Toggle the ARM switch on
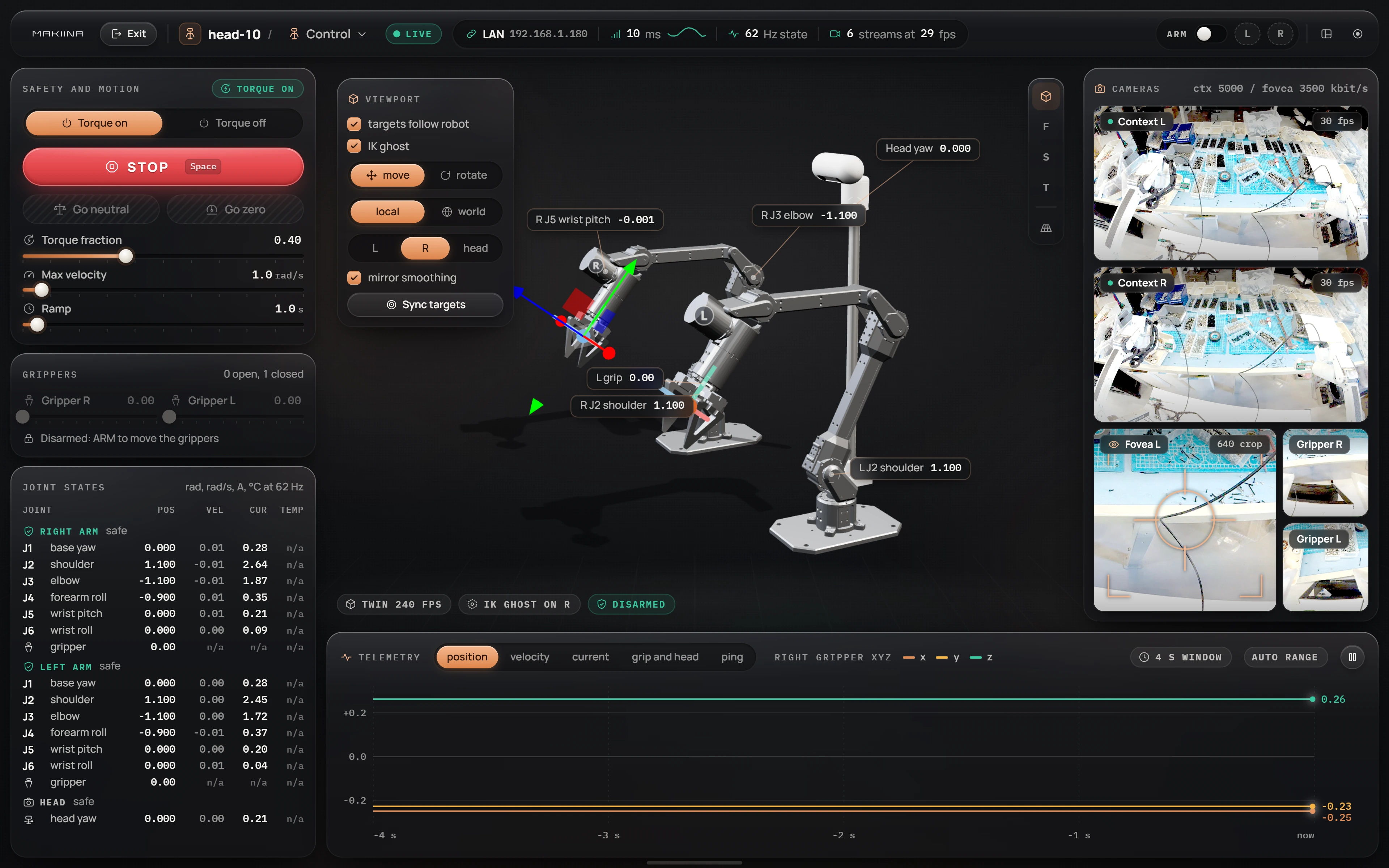The width and height of the screenshot is (1389, 868). [1209, 34]
